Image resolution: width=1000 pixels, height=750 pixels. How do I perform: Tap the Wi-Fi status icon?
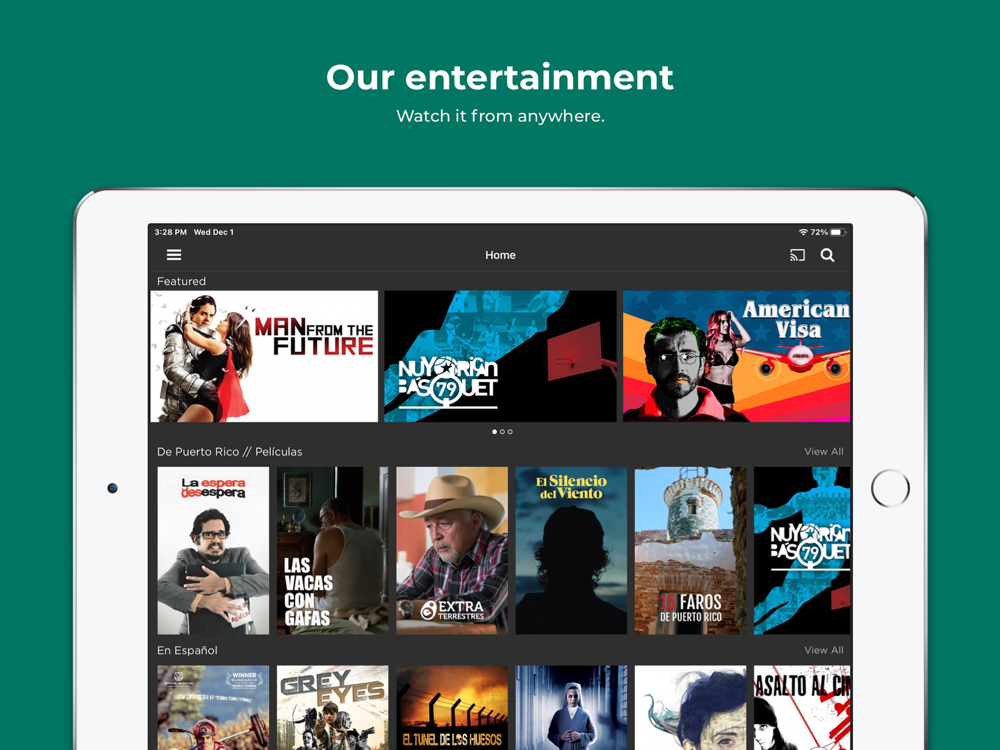pos(803,232)
